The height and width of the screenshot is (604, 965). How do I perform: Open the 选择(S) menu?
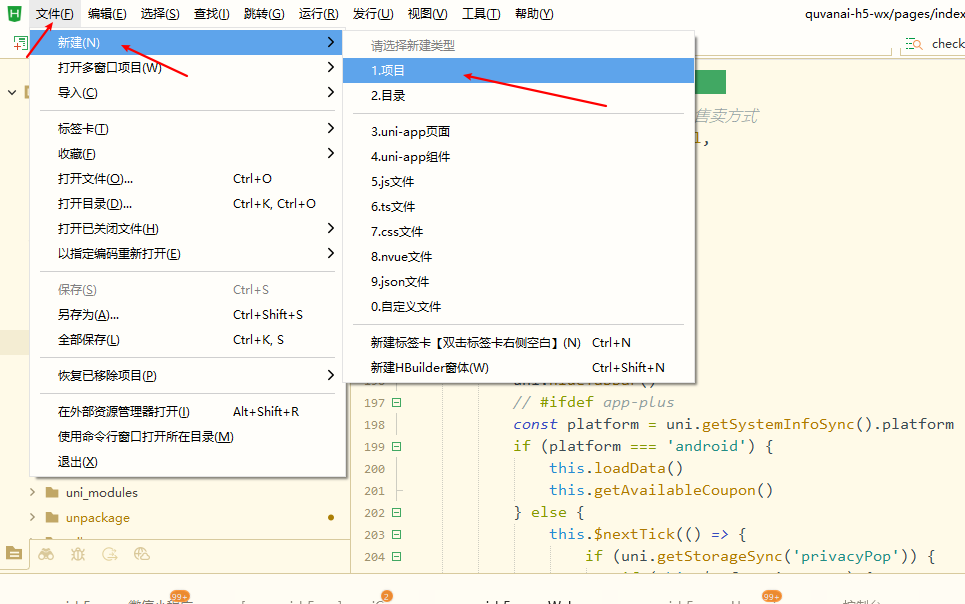(x=160, y=14)
